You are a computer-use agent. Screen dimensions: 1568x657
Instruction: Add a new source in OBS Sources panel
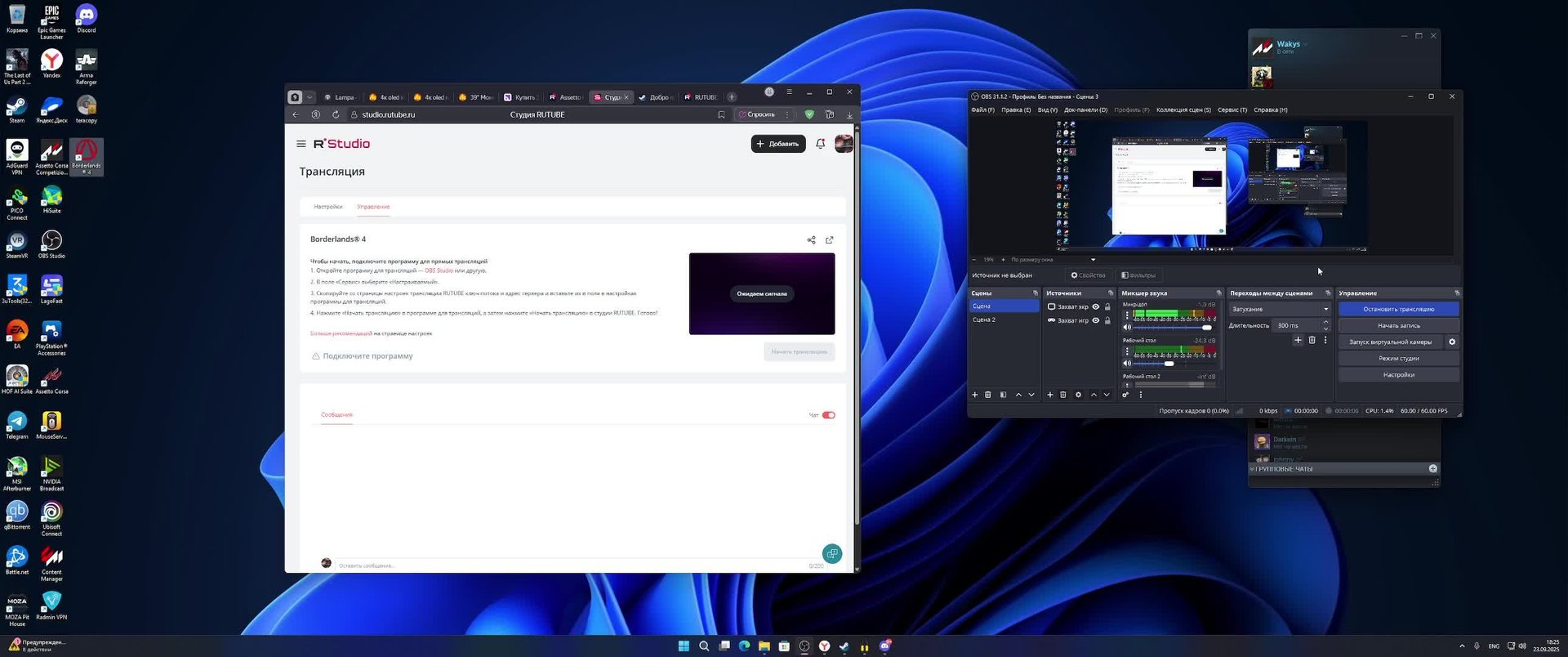click(x=1050, y=395)
